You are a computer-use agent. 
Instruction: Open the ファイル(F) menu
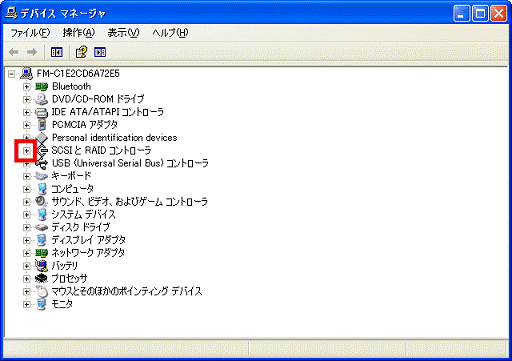click(30, 33)
